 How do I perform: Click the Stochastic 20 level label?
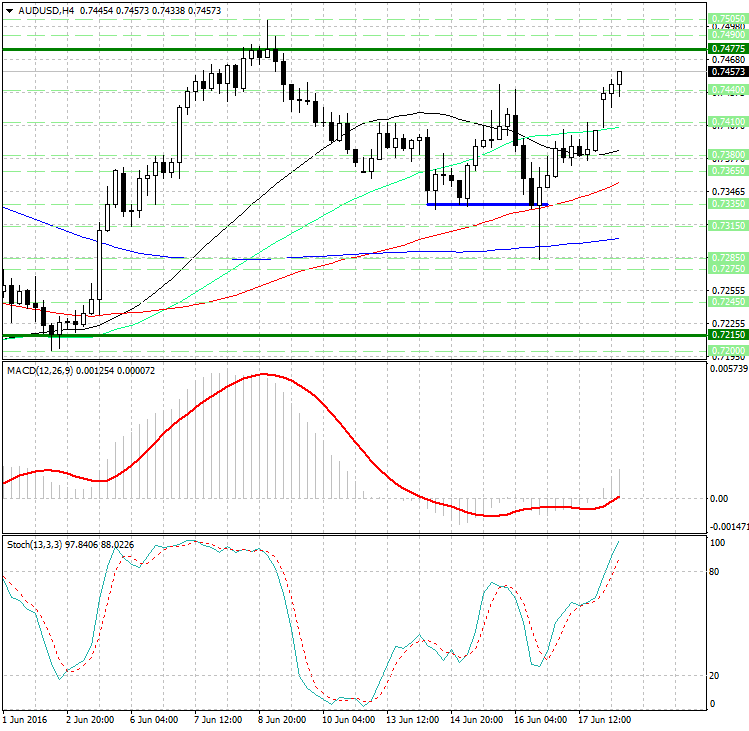click(716, 675)
